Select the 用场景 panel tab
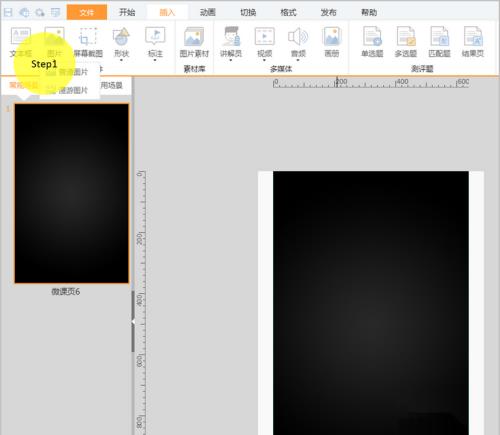This screenshot has height=435, width=500. (x=111, y=85)
